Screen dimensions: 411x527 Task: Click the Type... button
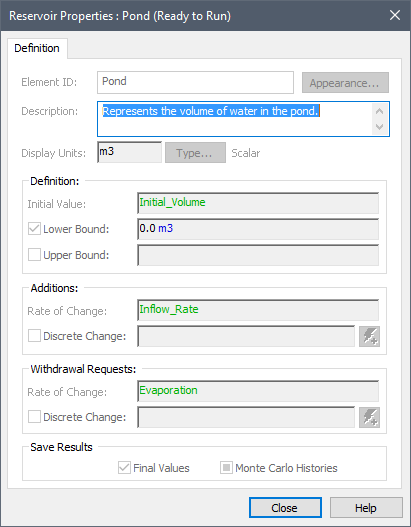195,153
